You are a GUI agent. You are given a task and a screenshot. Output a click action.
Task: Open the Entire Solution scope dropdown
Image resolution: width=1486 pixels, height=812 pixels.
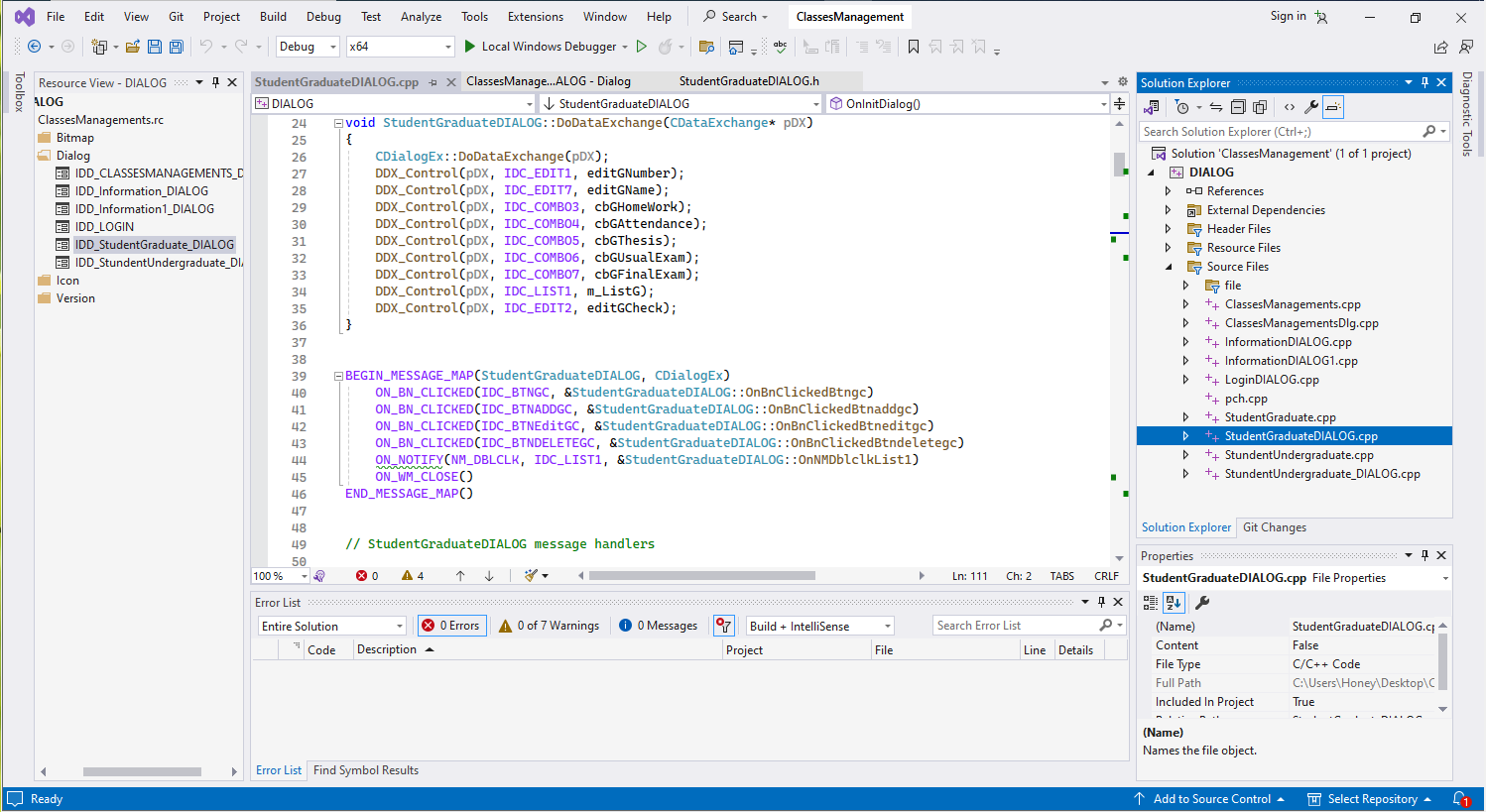click(331, 625)
